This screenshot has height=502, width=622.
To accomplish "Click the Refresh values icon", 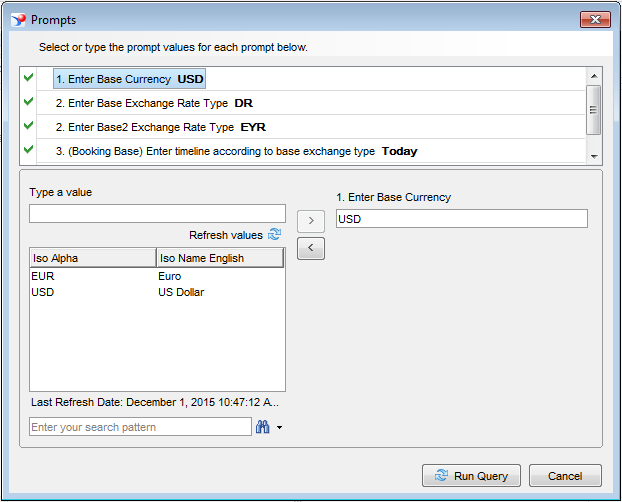I will 275,235.
